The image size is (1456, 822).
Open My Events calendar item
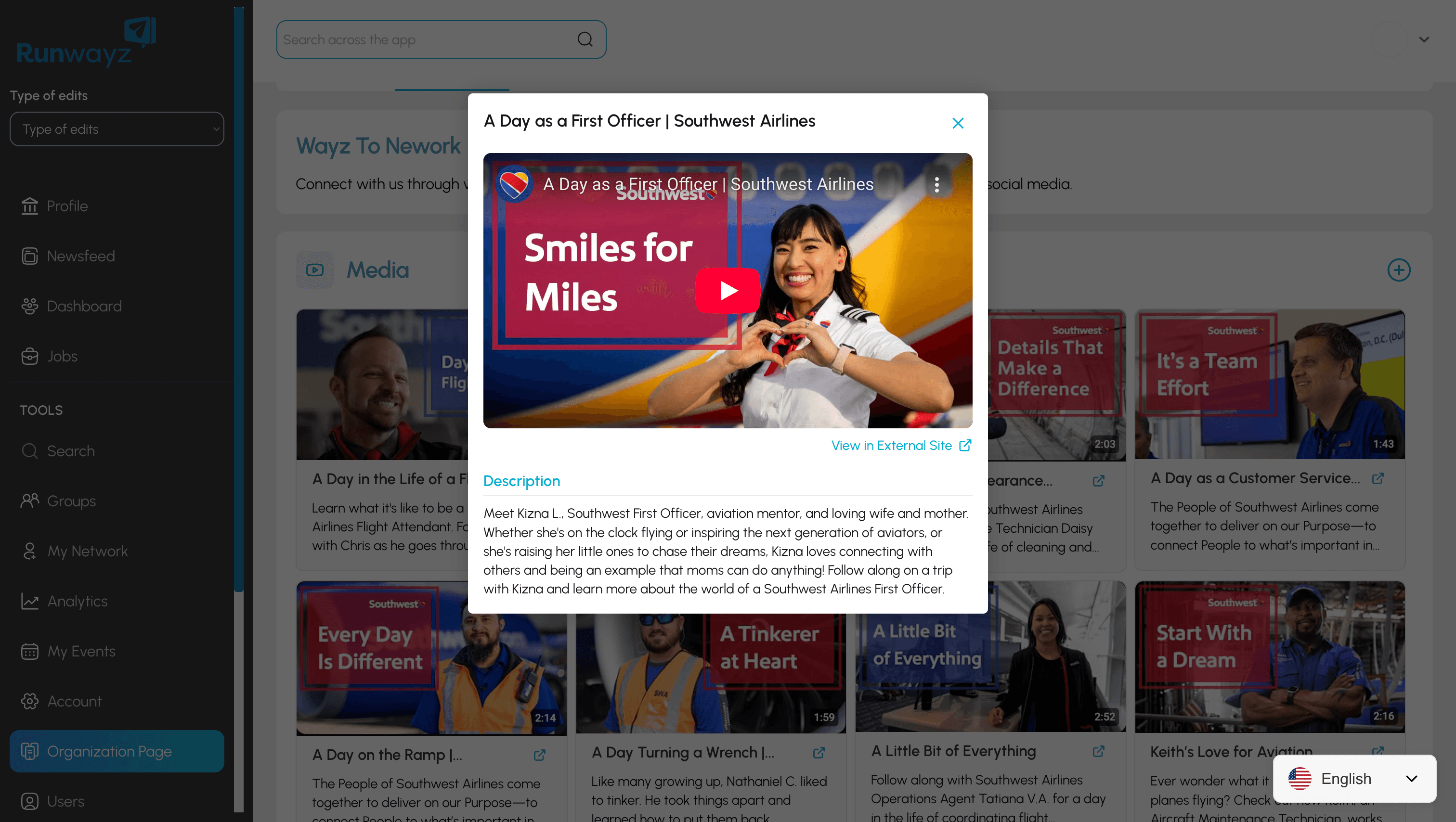coord(81,651)
